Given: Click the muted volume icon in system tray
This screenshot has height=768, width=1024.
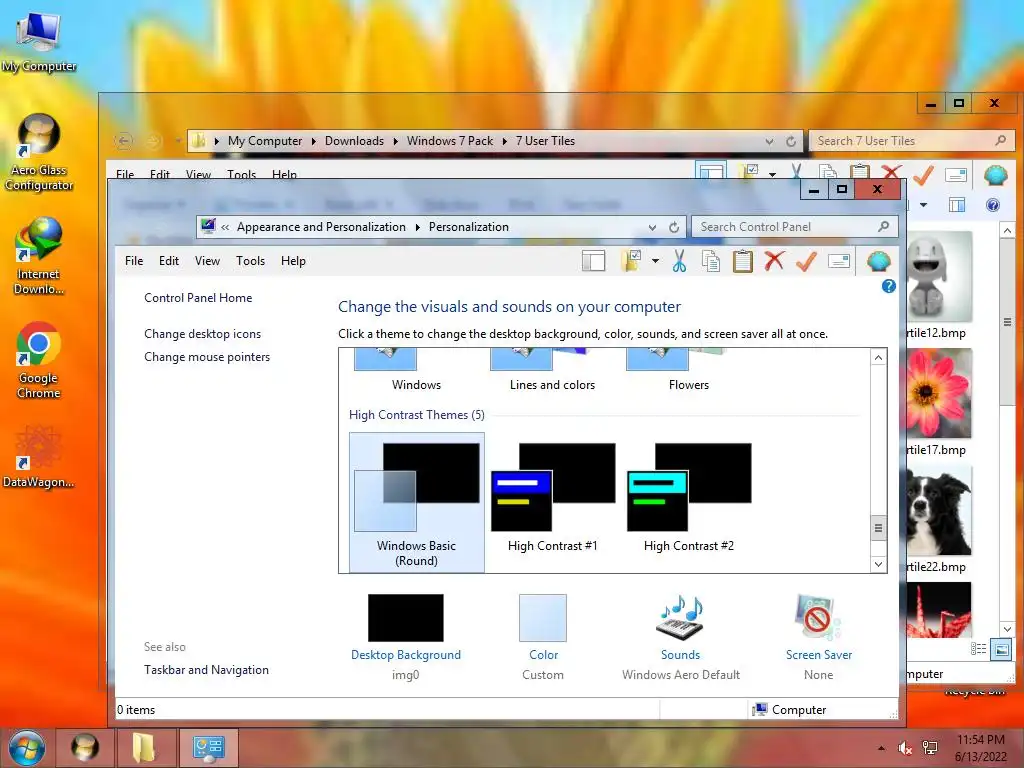Looking at the screenshot, I should [904, 748].
